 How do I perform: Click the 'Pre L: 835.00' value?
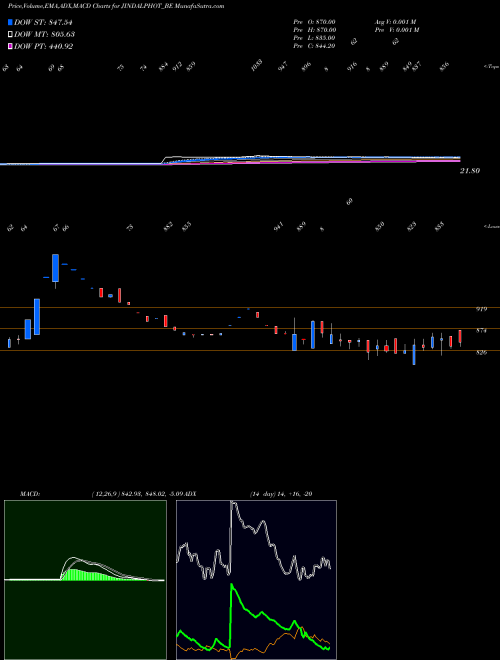point(314,38)
